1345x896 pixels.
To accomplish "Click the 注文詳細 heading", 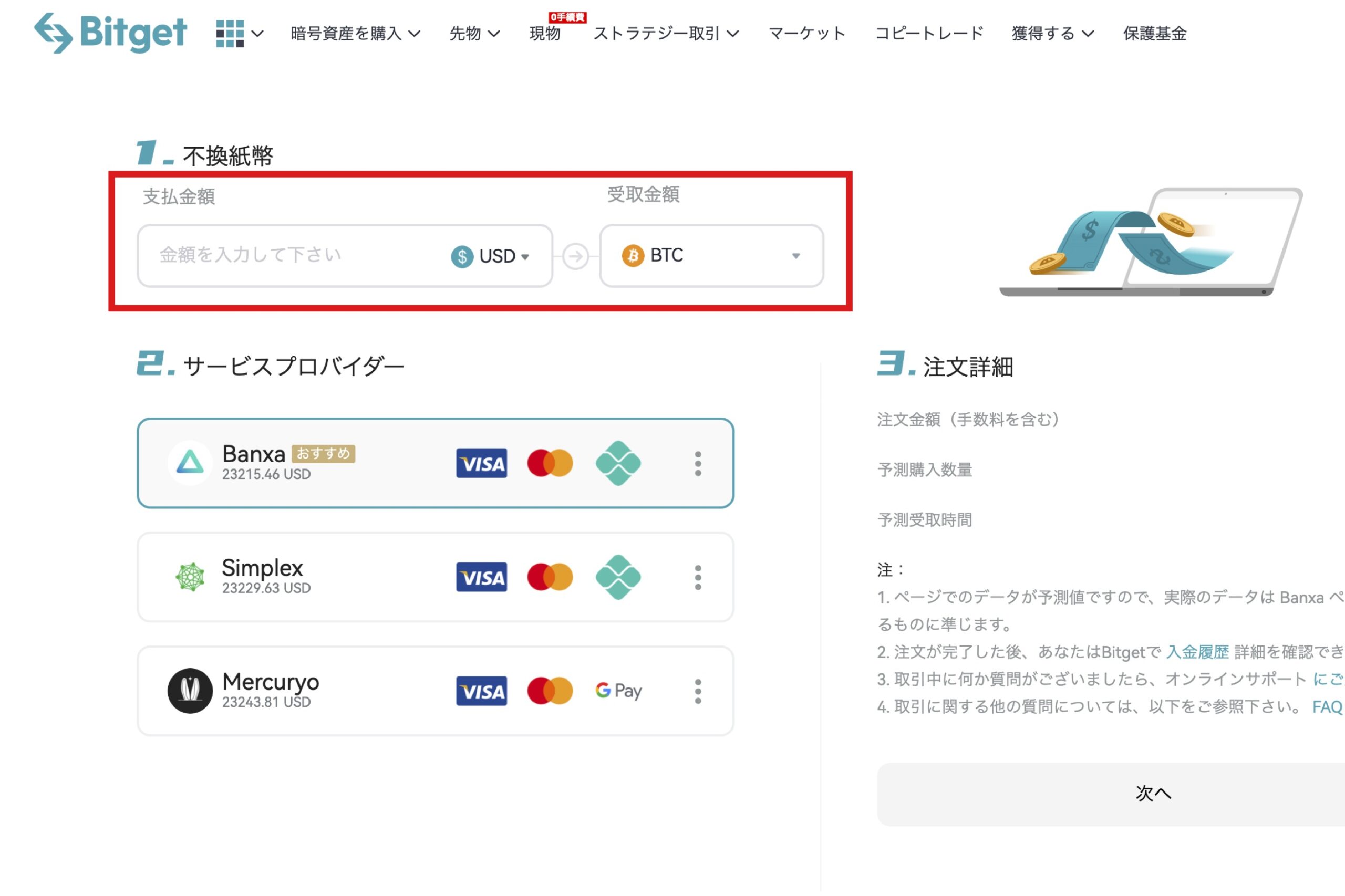I will [x=967, y=366].
